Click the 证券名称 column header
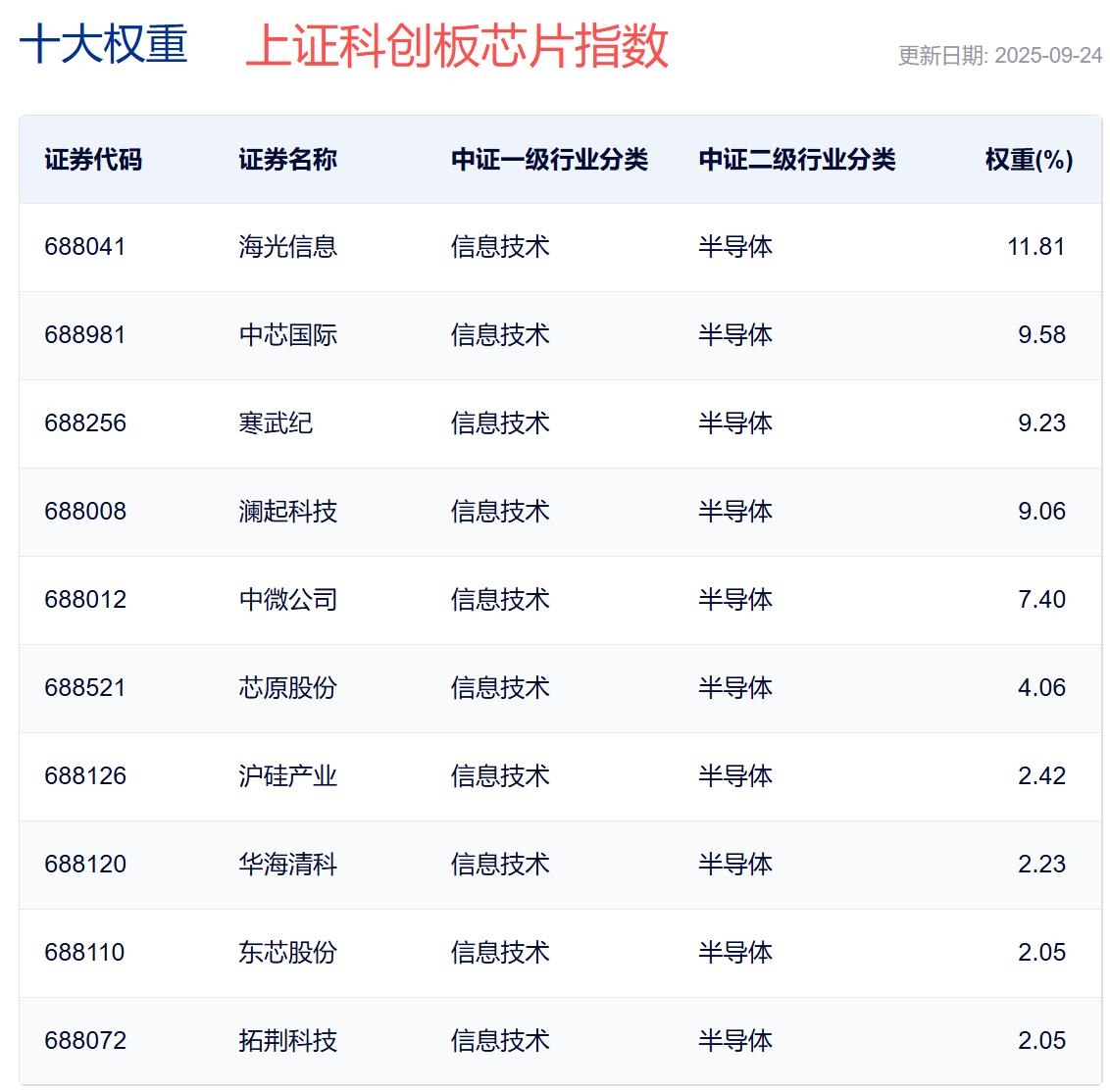This screenshot has height=1092, width=1110. click(x=288, y=159)
